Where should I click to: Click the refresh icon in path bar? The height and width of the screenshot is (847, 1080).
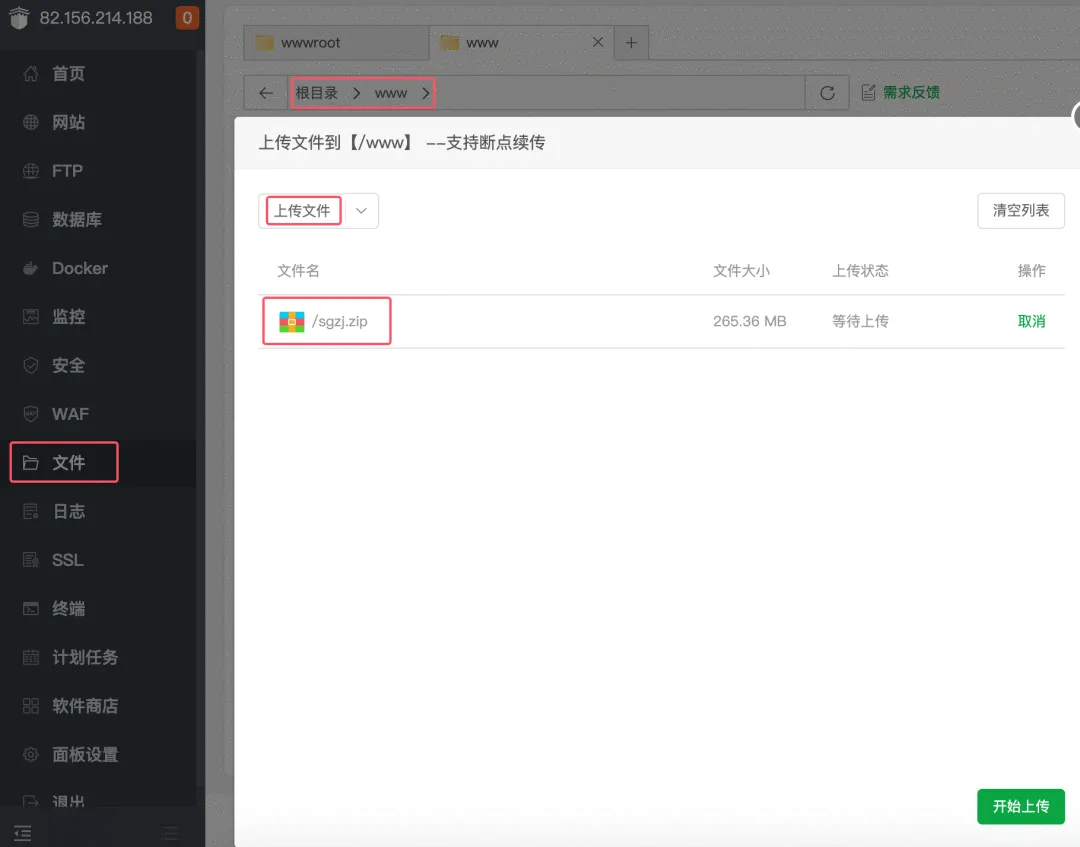[x=827, y=93]
